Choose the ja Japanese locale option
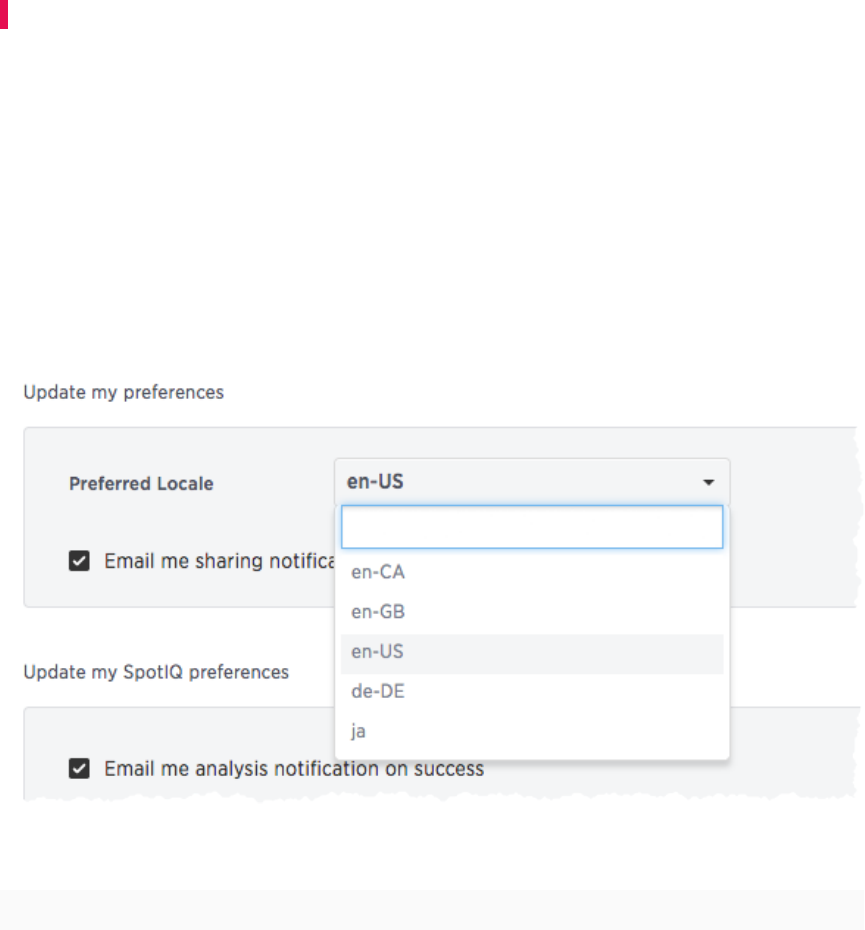 (x=359, y=732)
